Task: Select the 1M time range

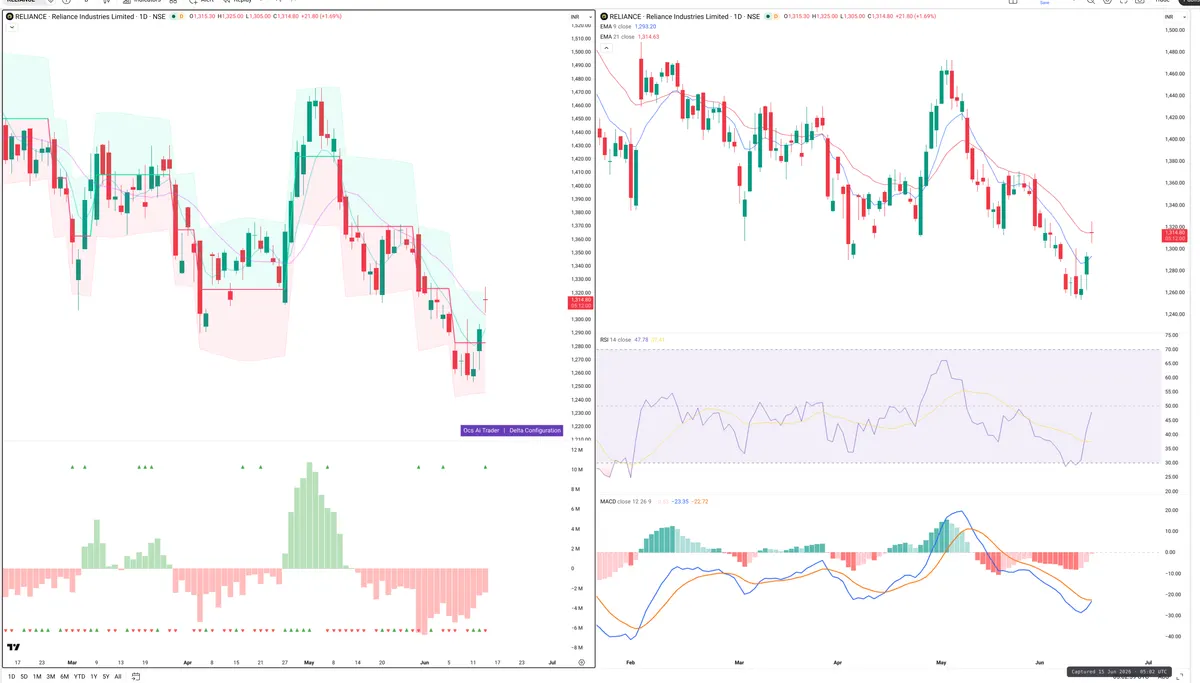Action: tap(37, 677)
